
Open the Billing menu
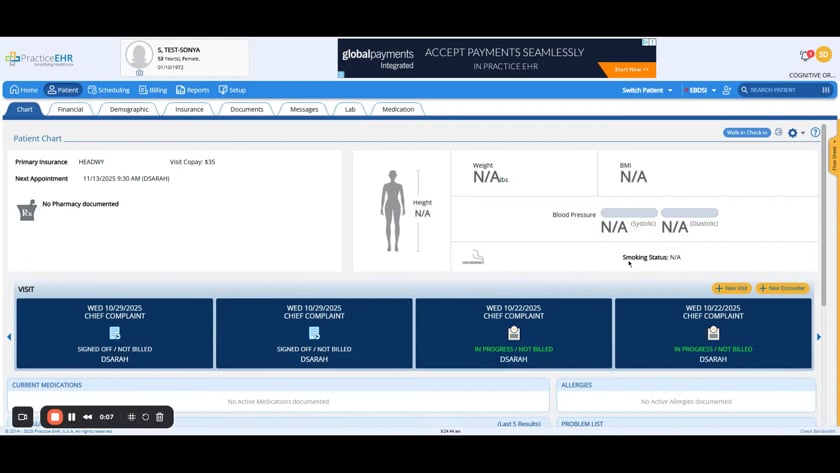153,90
